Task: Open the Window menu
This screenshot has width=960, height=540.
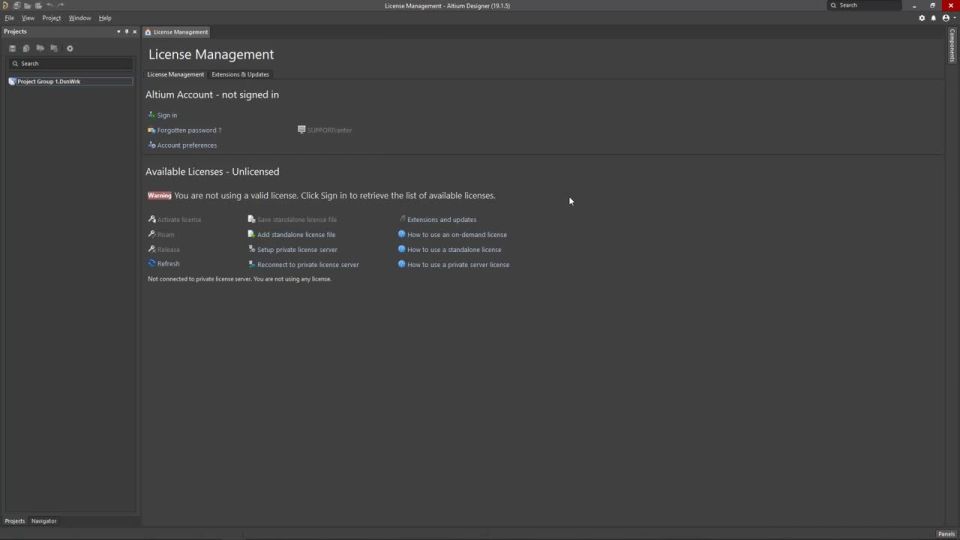Action: [80, 18]
